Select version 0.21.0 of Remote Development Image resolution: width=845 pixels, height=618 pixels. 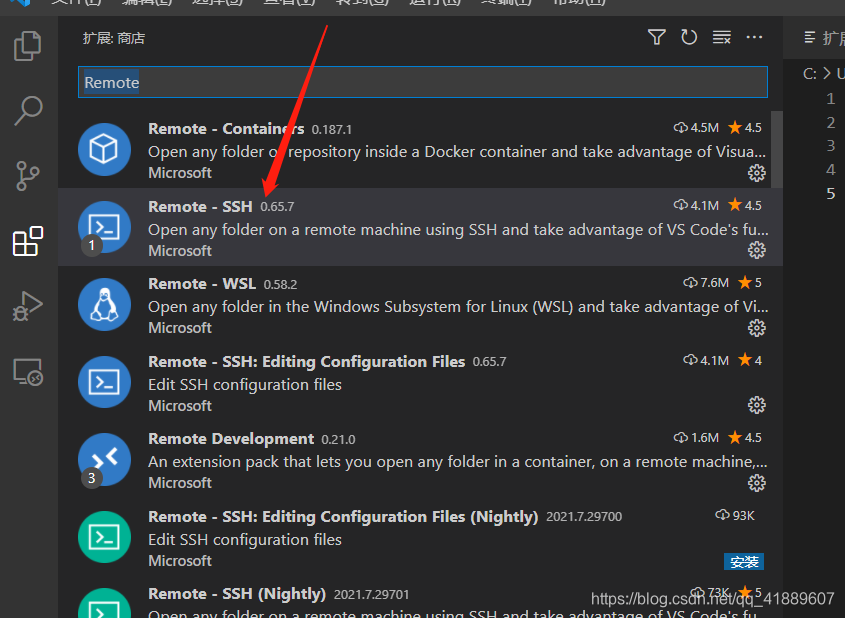click(338, 440)
